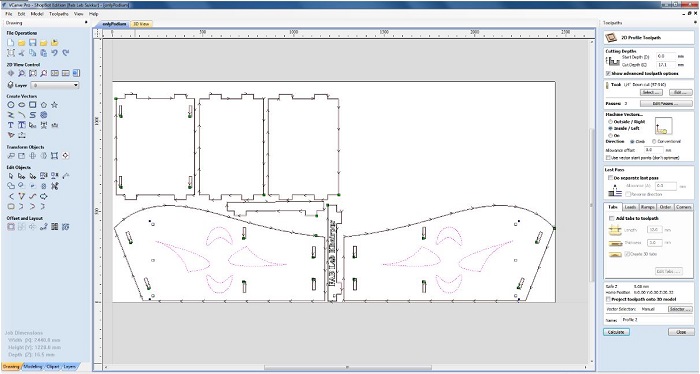Choose Conventional cut direction
Viewport: 700px width, 374px height.
654,141
